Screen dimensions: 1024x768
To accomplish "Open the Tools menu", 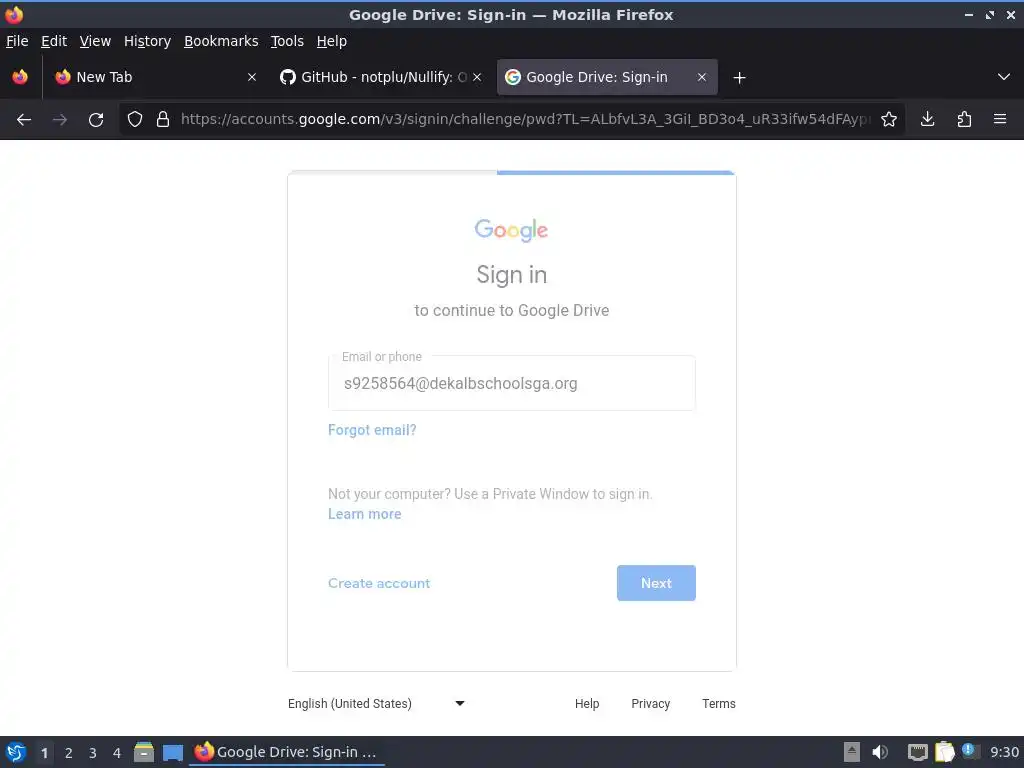I will 287,41.
